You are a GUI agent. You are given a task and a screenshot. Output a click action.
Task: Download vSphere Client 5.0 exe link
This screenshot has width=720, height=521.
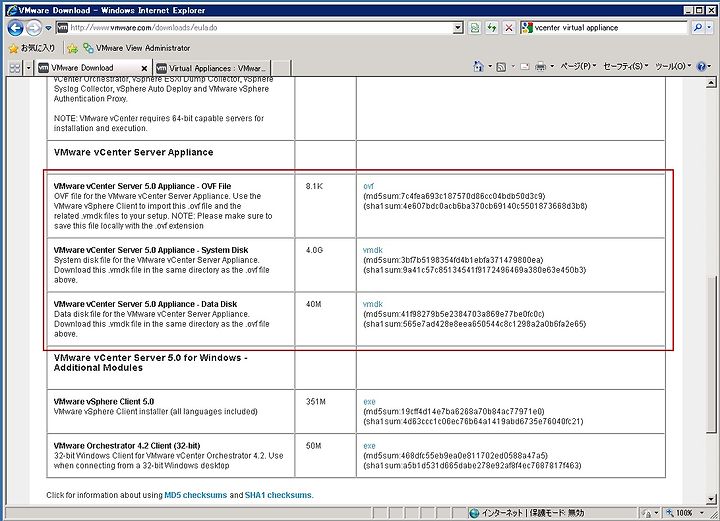point(369,402)
